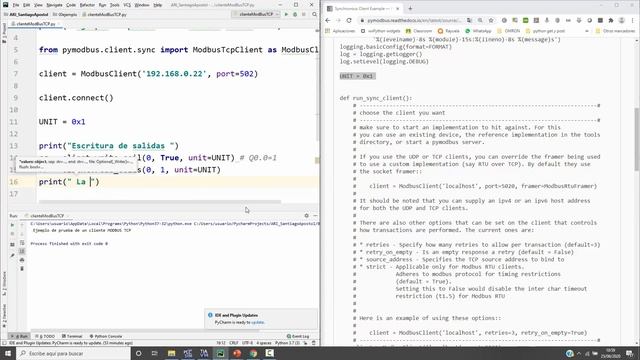Toggle scroll to end in Run console
The height and width of the screenshot is (360, 640).
(22, 251)
